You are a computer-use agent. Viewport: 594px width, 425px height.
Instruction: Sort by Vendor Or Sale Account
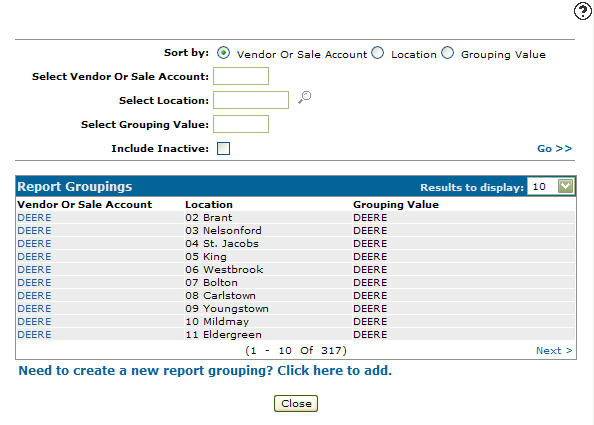[224, 53]
